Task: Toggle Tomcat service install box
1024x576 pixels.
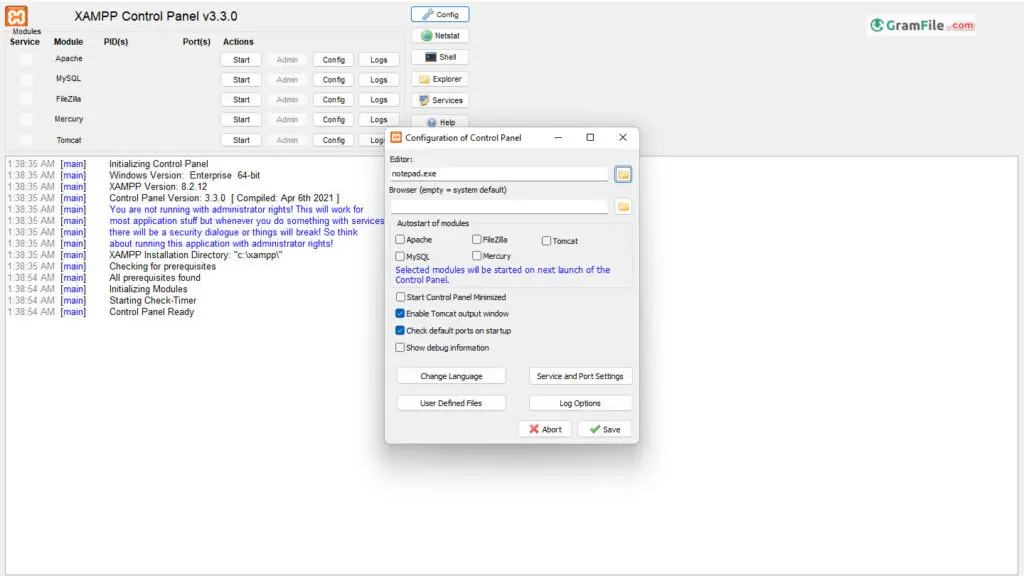Action: coord(25,140)
